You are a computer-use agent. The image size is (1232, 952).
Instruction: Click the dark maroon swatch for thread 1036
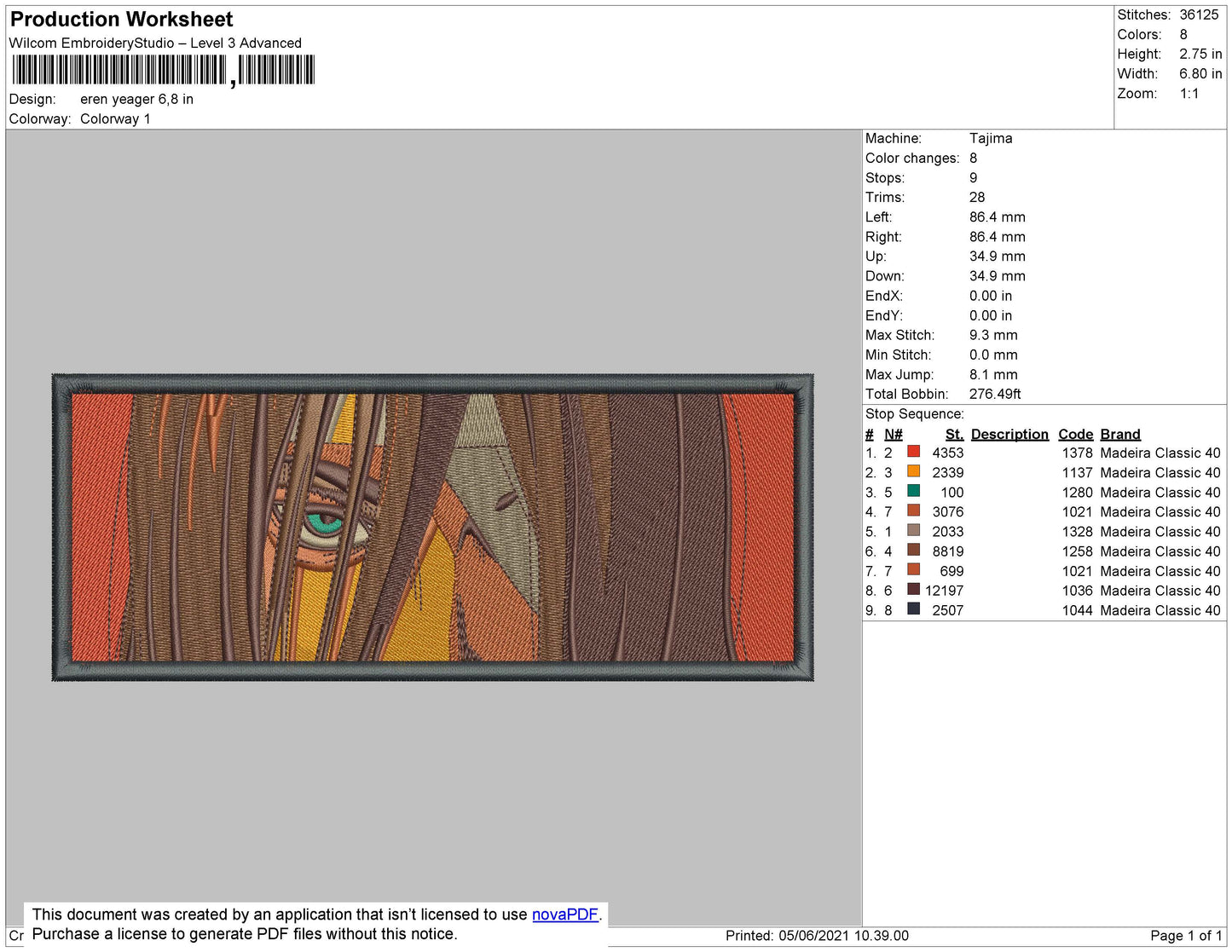tap(914, 590)
